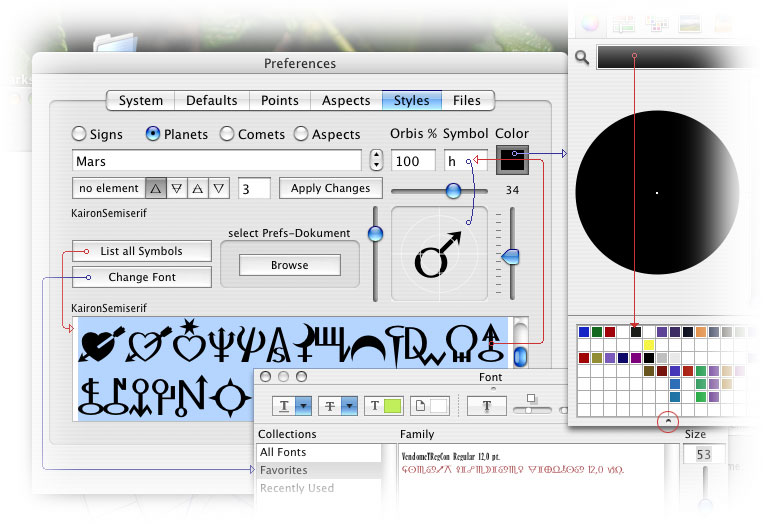Click the text shadow T button

487,406
